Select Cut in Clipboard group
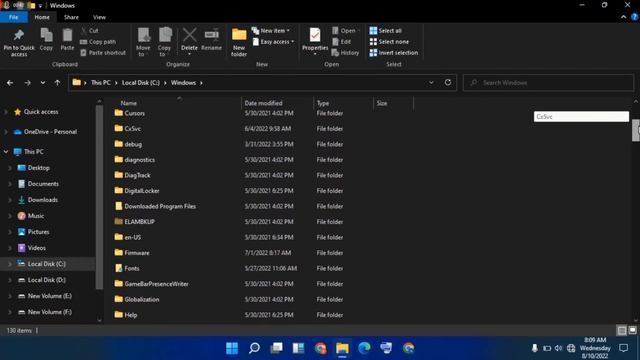 [x=89, y=31]
